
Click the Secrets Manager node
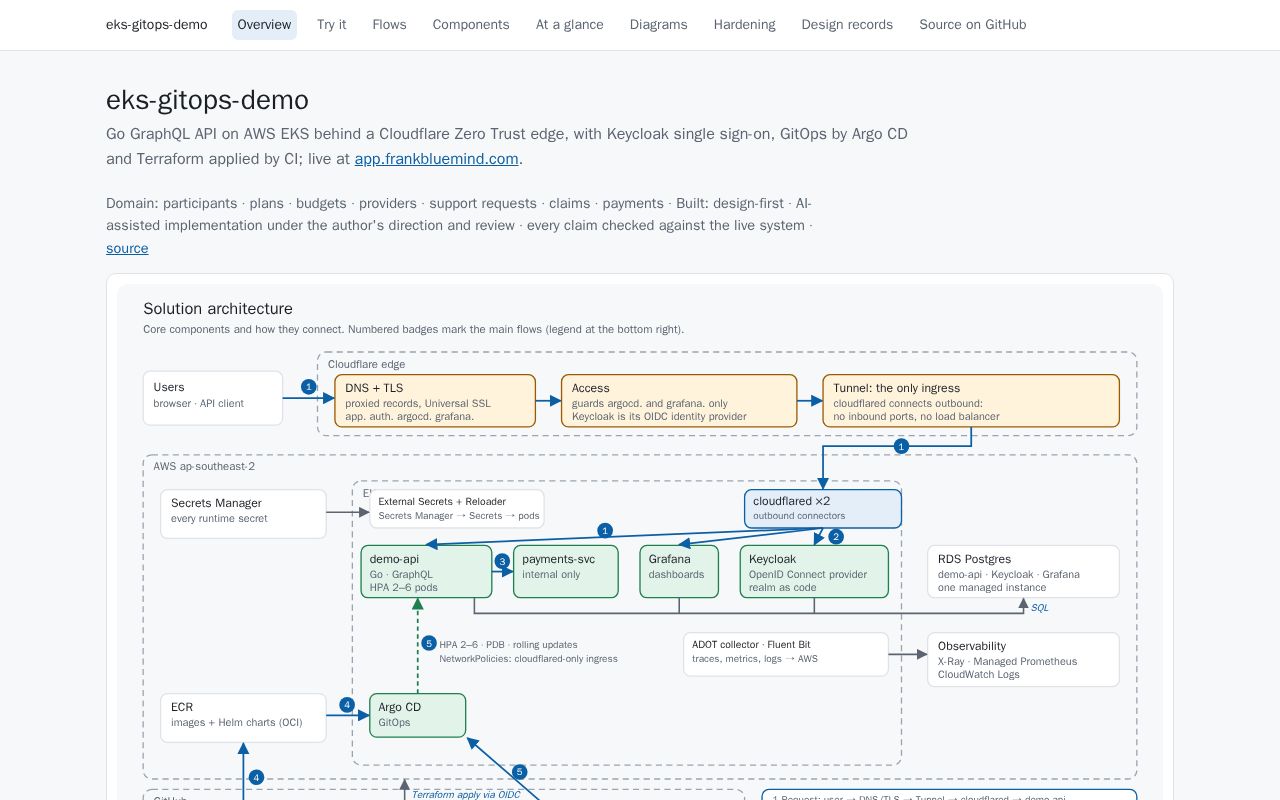[243, 514]
